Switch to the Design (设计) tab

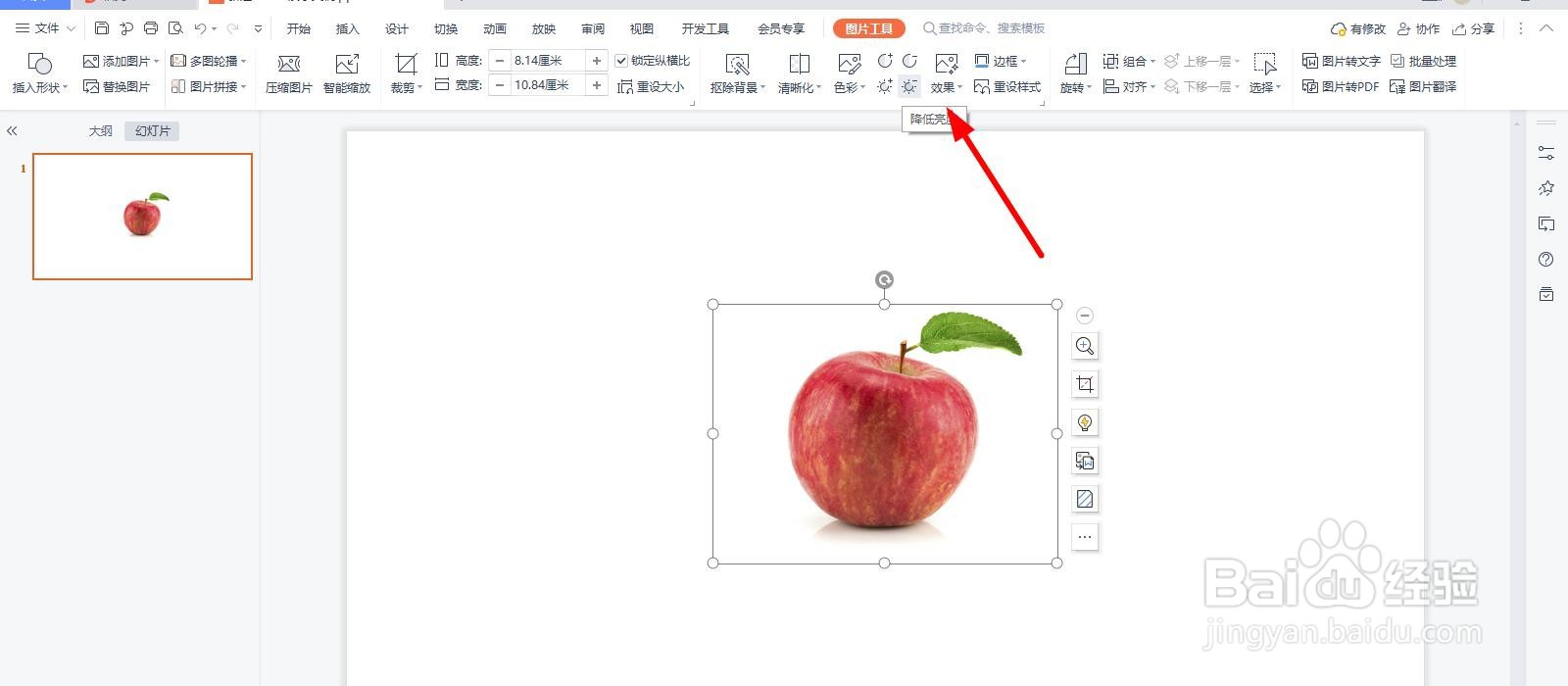pyautogui.click(x=396, y=28)
